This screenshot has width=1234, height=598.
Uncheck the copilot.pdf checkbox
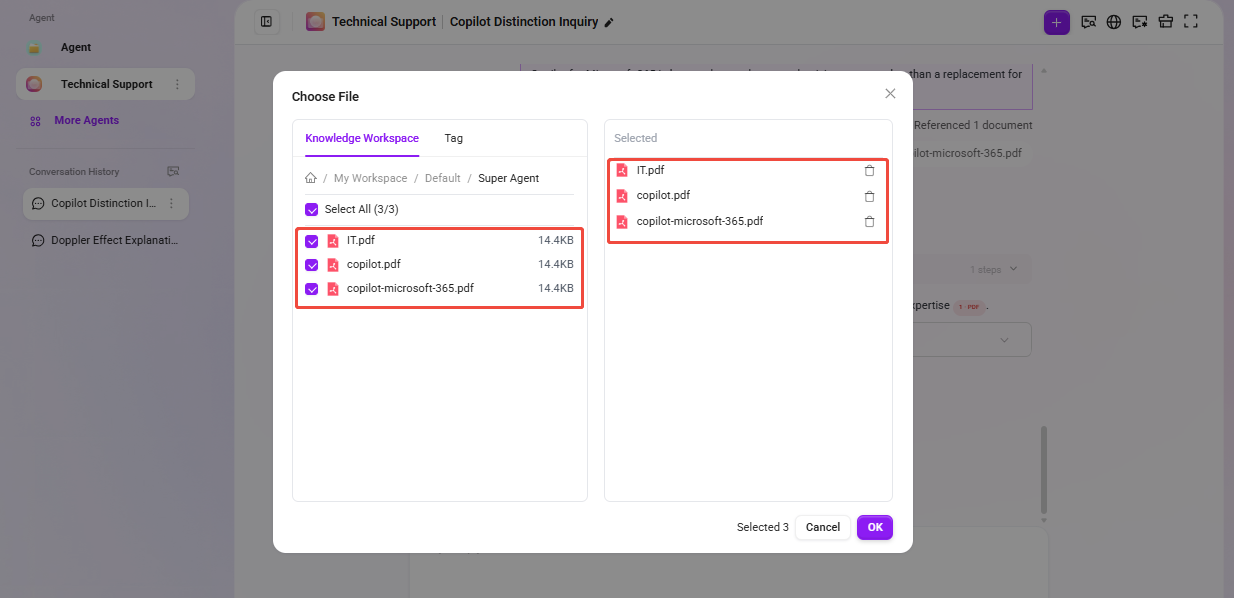312,265
